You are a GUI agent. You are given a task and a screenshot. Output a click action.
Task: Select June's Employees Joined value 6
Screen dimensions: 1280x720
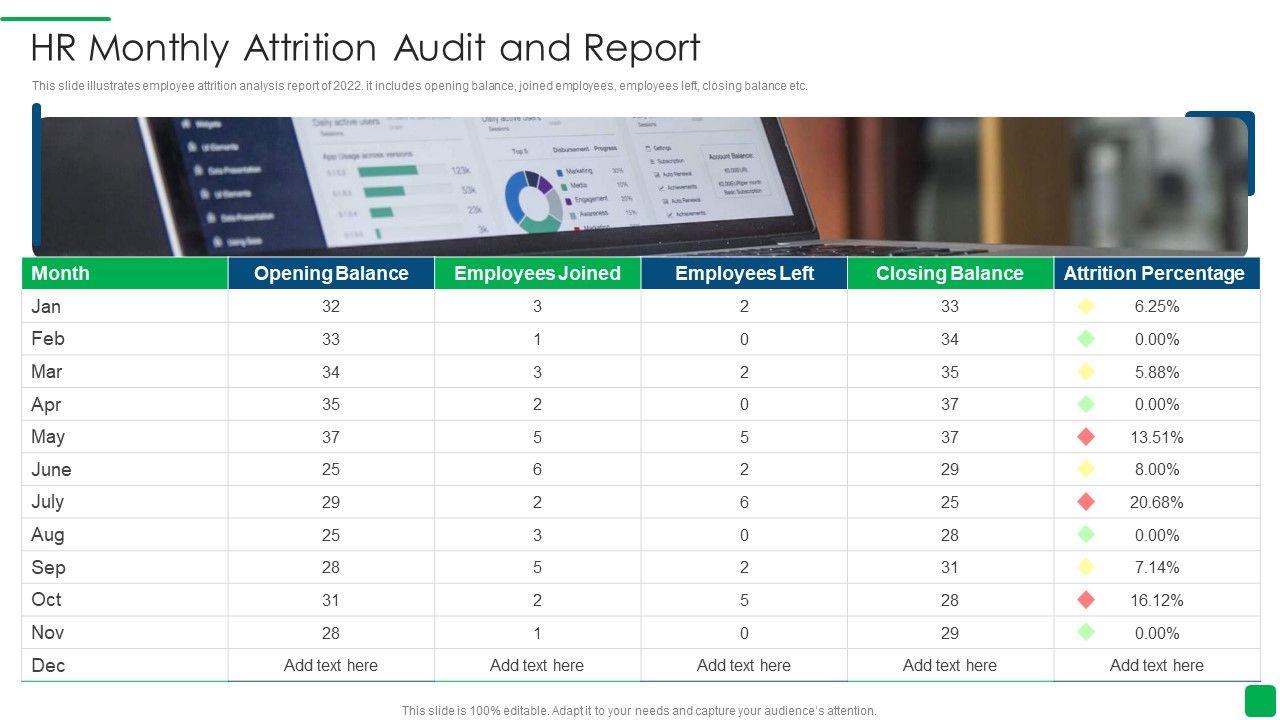[x=537, y=469]
